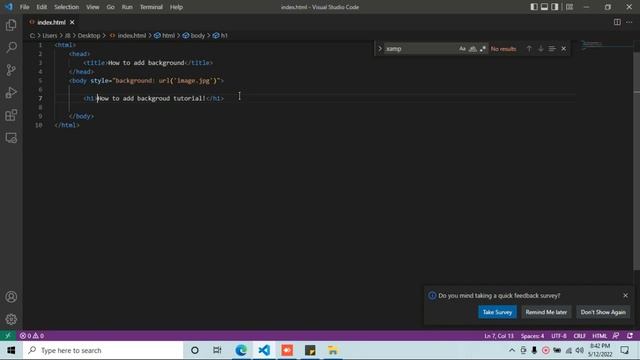Toggle the bottom panel layout icon
This screenshot has width=640, height=360.
544,7
